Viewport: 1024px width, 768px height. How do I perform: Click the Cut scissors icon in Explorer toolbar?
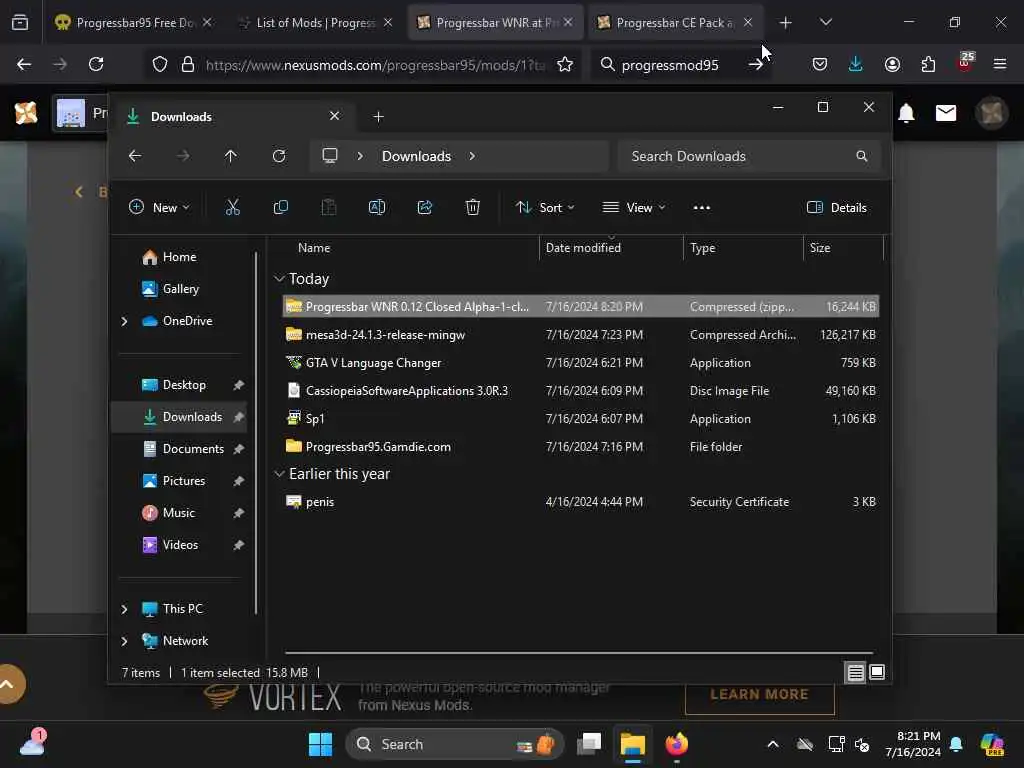[x=232, y=208]
